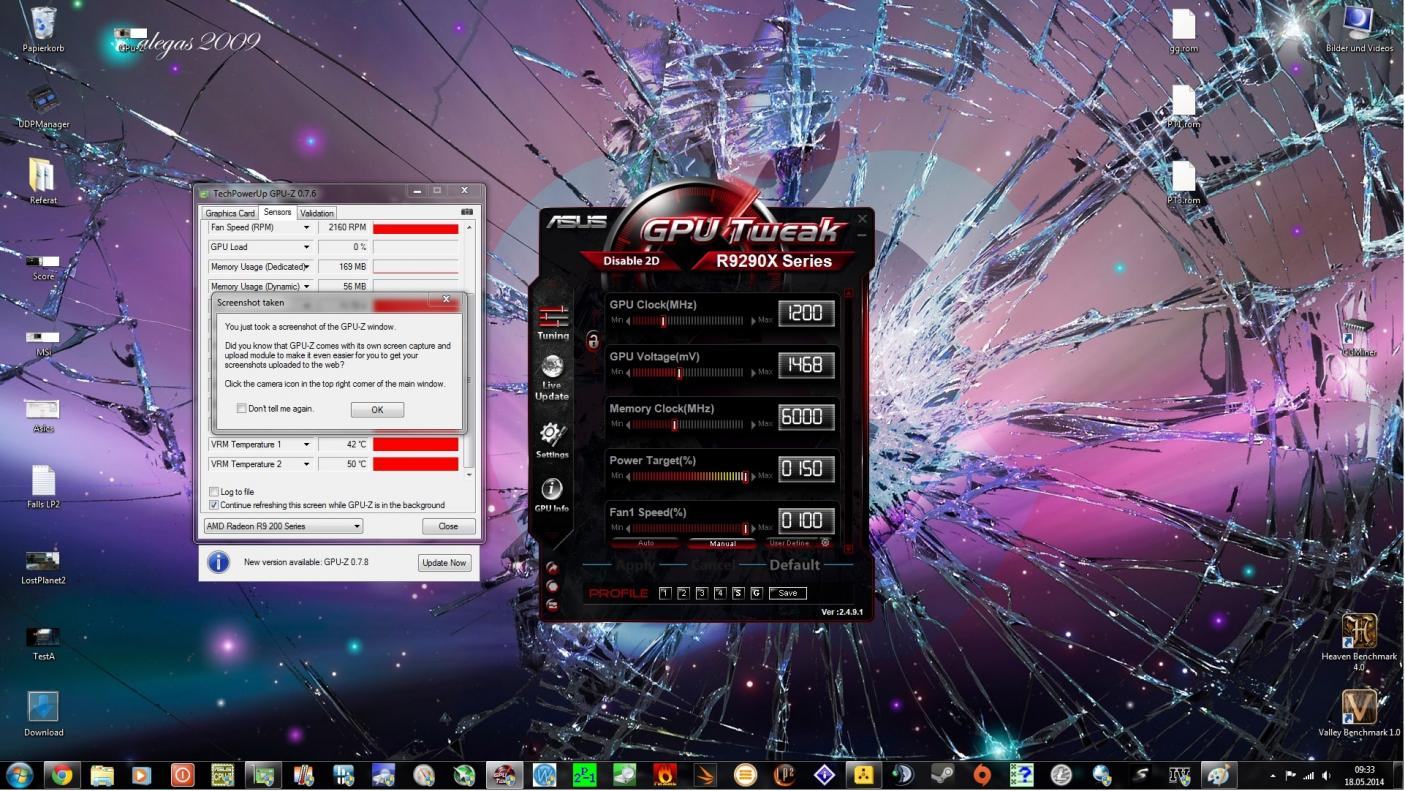Click OK in Screenshot taken dialog

[377, 409]
